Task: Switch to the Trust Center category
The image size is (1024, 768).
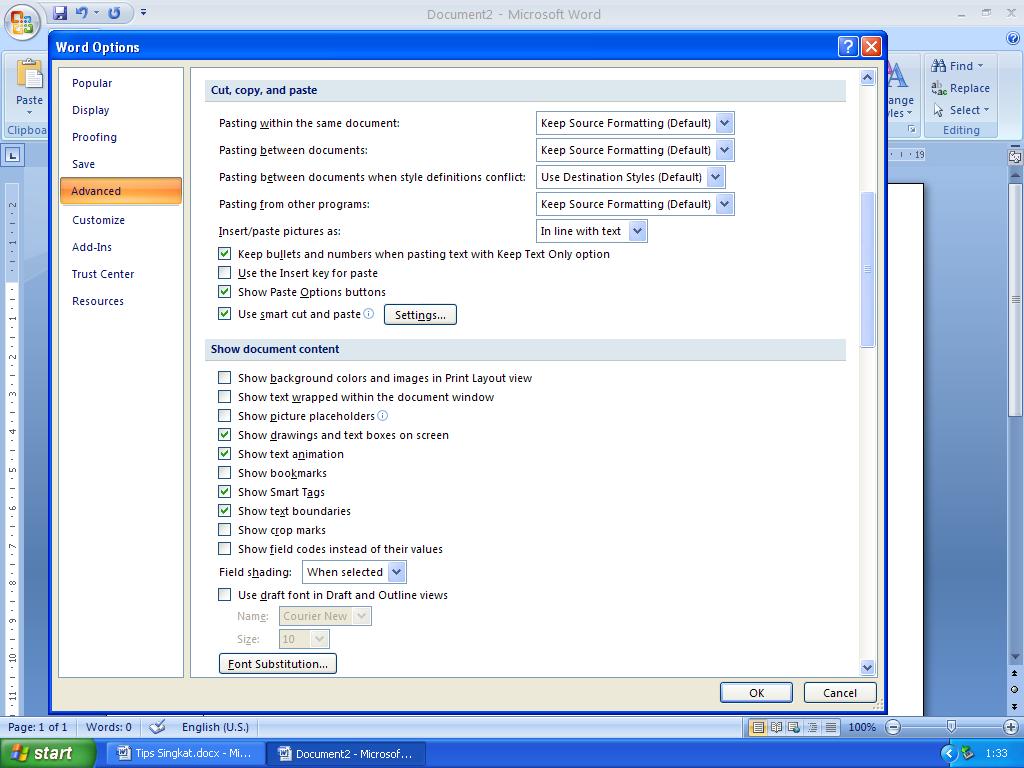Action: (103, 274)
